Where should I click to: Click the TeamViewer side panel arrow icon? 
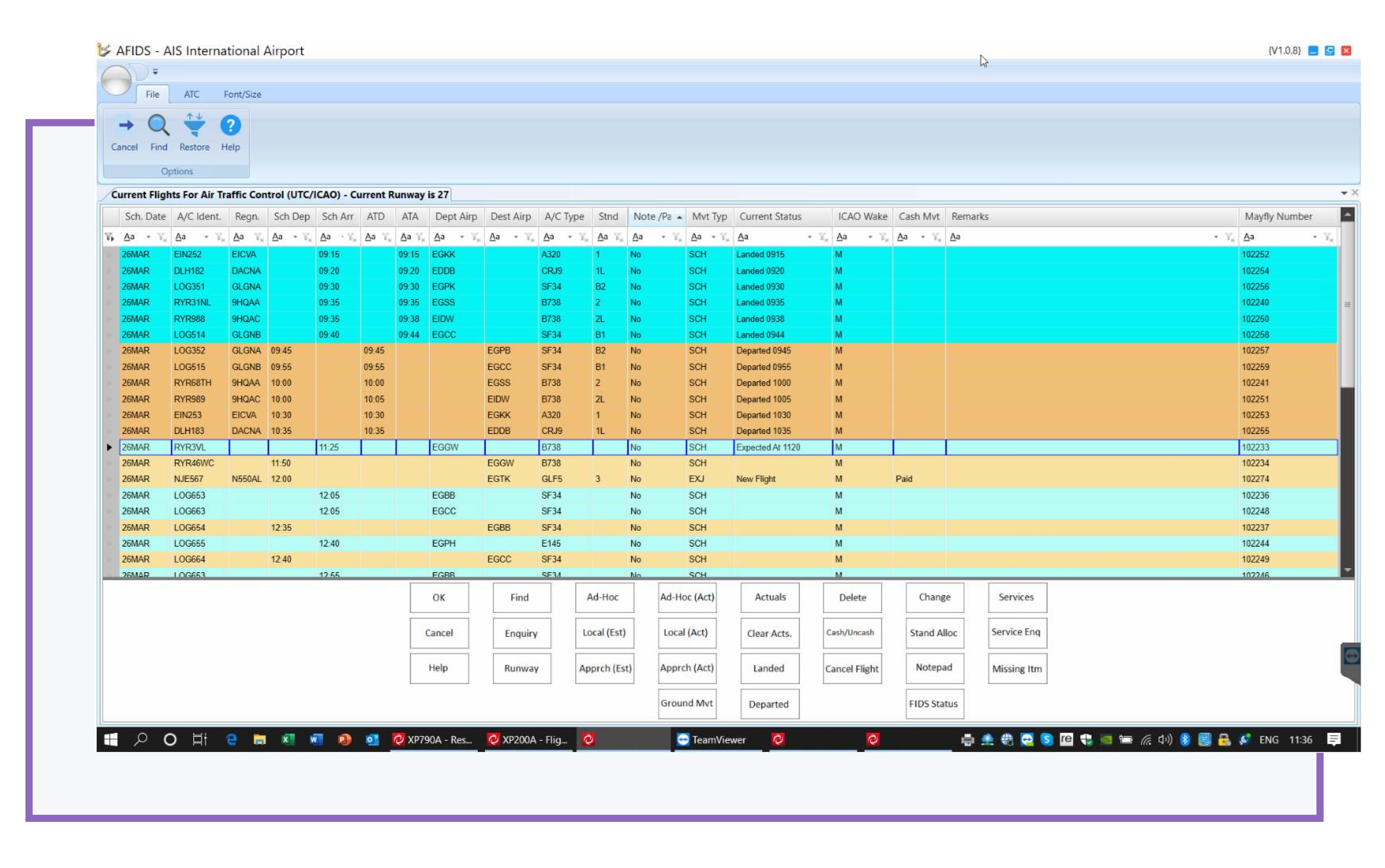pyautogui.click(x=1351, y=656)
